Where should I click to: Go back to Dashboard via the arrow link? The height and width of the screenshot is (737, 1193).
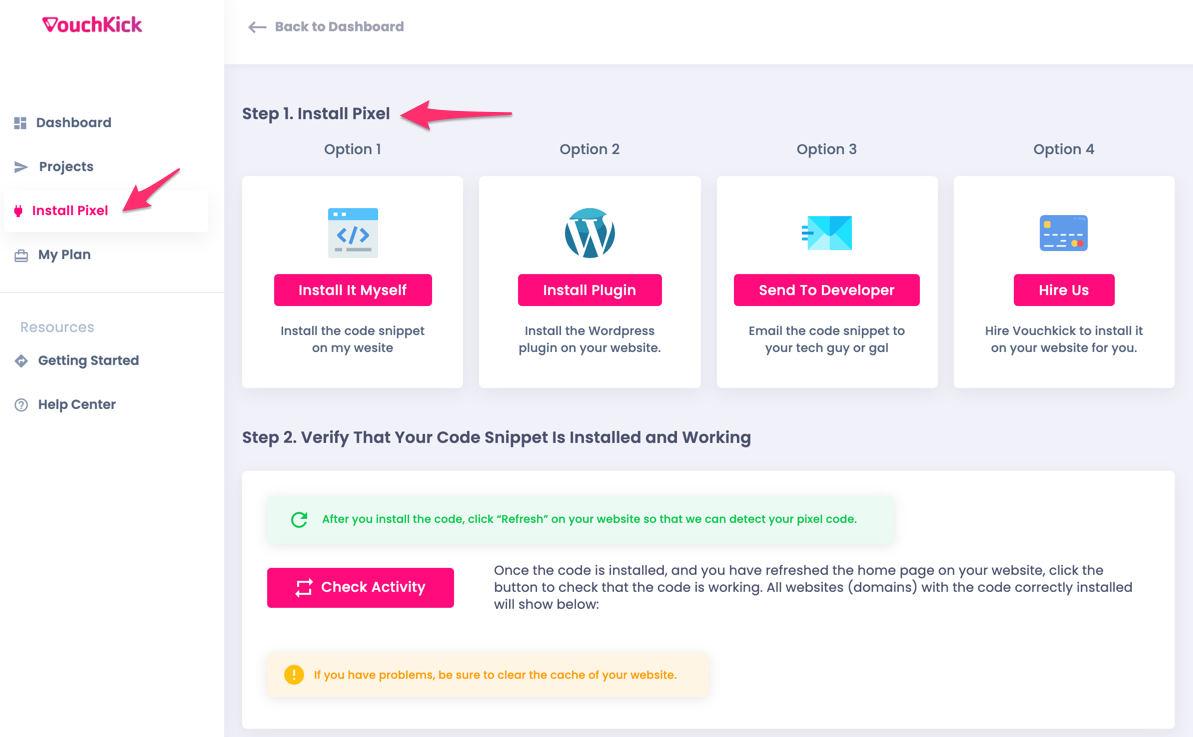tap(326, 27)
